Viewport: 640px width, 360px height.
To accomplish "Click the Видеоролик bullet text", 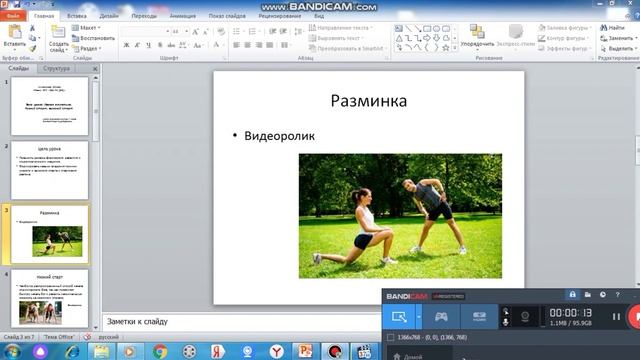I will point(279,136).
